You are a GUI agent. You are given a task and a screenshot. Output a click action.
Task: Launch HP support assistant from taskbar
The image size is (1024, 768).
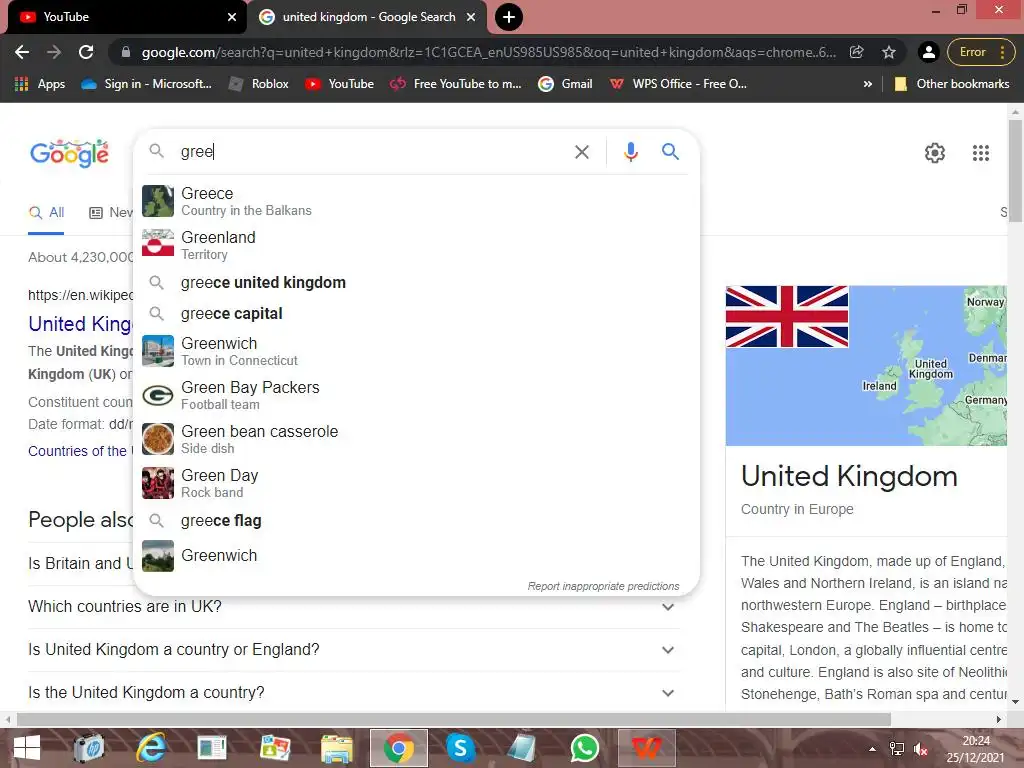click(88, 748)
